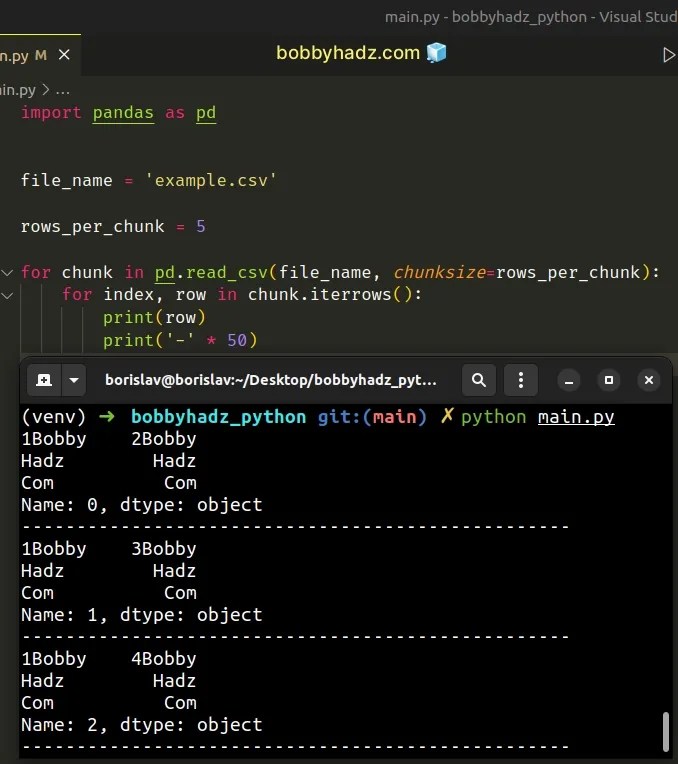Click the 'example.csv' string literal

tap(211, 180)
